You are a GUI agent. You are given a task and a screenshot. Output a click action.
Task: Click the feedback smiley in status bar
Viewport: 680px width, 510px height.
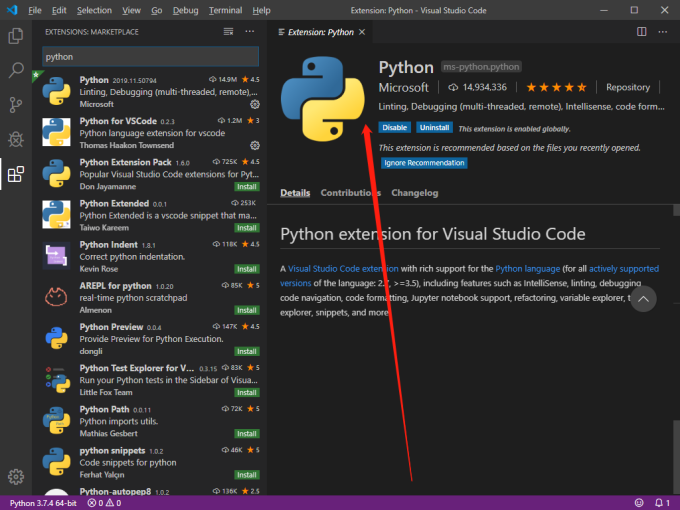[x=639, y=503]
